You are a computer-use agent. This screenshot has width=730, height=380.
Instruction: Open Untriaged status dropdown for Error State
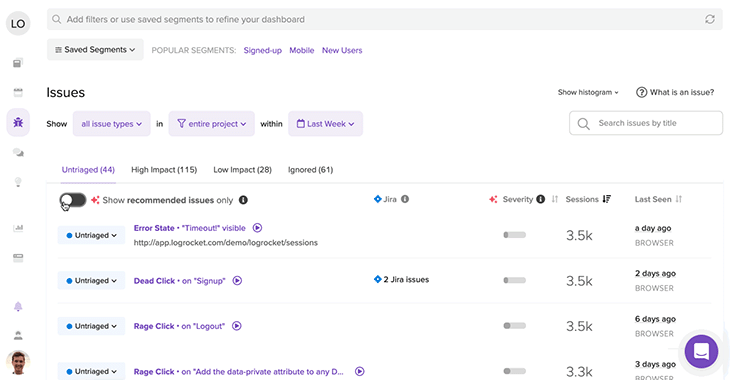(x=91, y=235)
